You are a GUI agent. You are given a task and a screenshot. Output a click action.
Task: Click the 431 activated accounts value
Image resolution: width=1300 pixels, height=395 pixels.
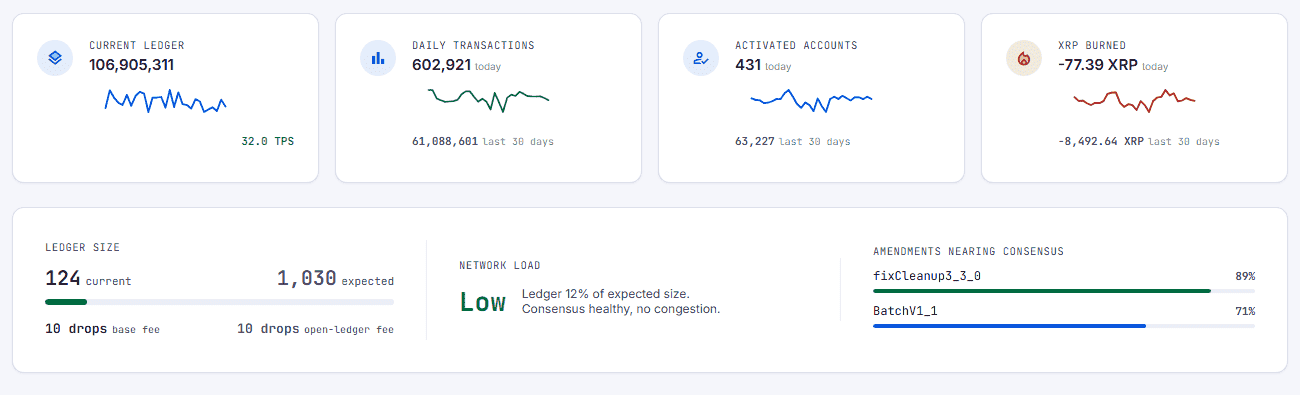click(x=748, y=65)
